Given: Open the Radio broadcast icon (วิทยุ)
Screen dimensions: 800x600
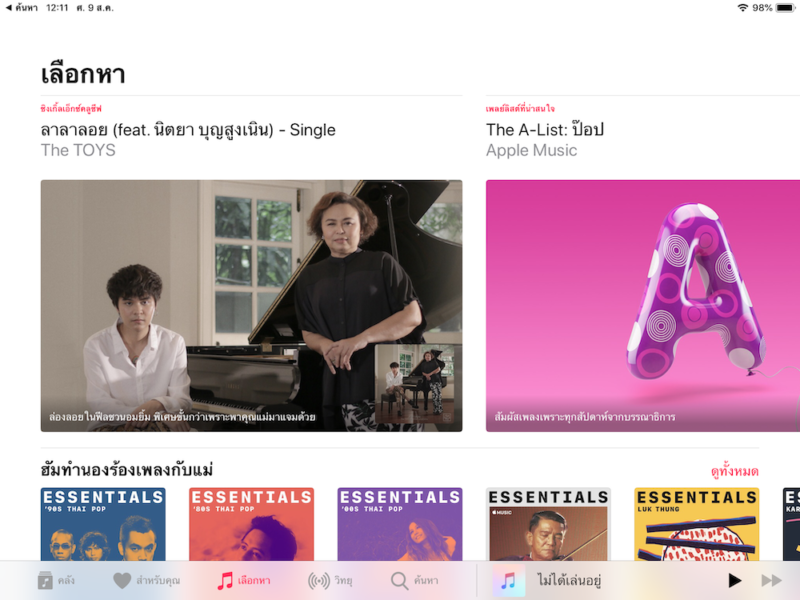Looking at the screenshot, I should (319, 581).
